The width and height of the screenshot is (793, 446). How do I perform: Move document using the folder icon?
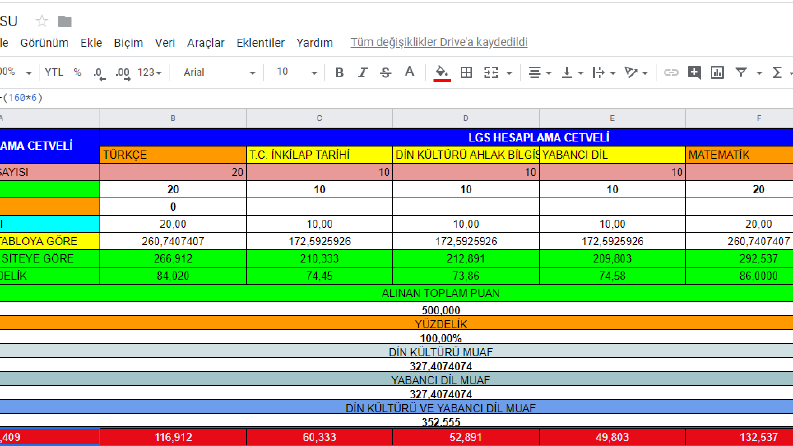65,21
